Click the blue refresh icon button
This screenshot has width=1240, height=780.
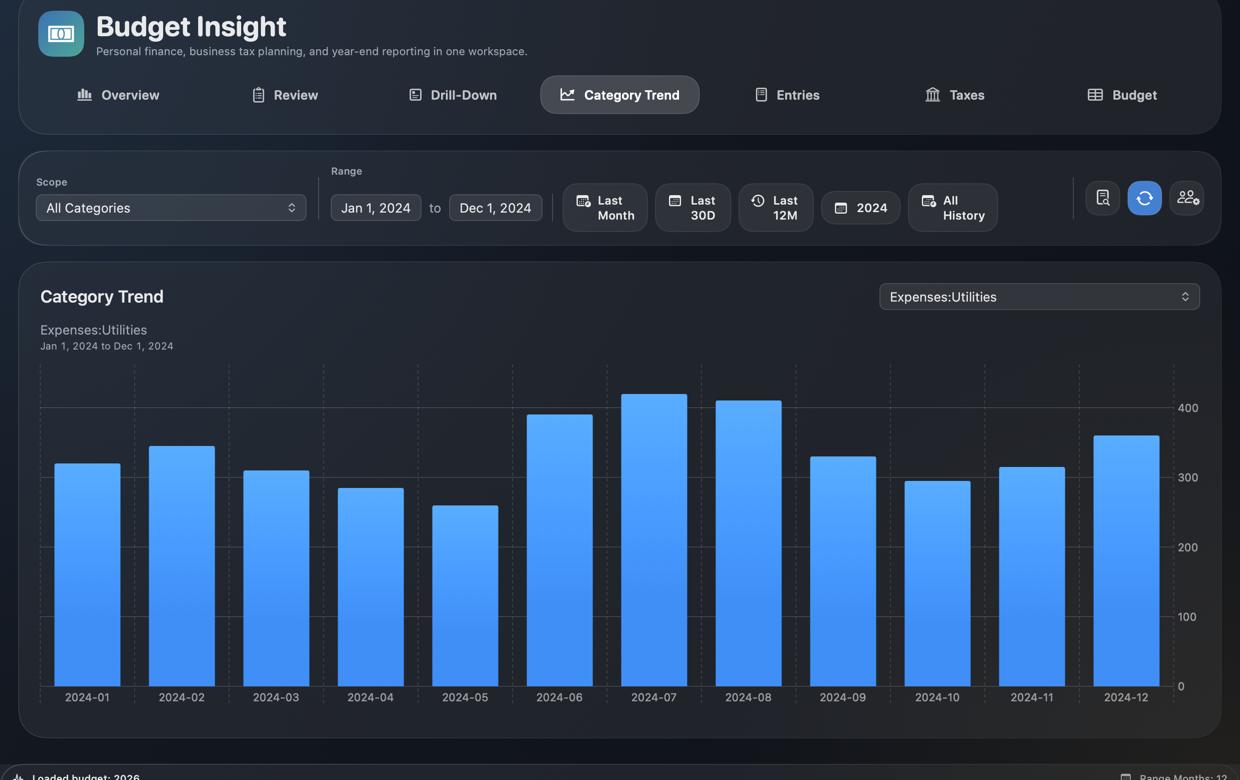[1145, 198]
